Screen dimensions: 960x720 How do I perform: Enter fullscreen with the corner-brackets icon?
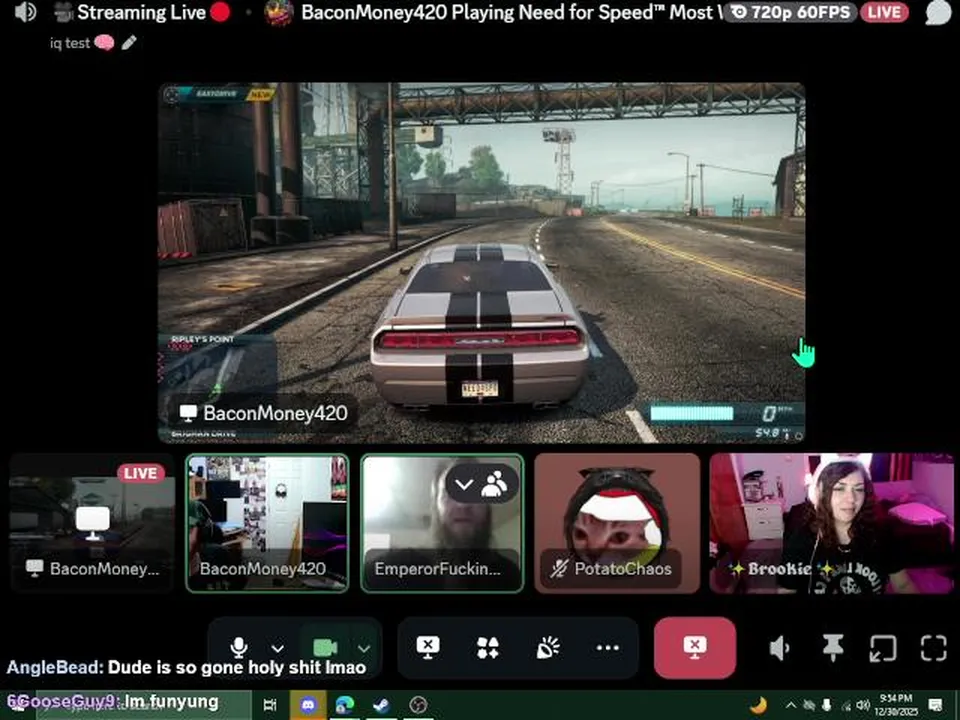pyautogui.click(x=934, y=648)
